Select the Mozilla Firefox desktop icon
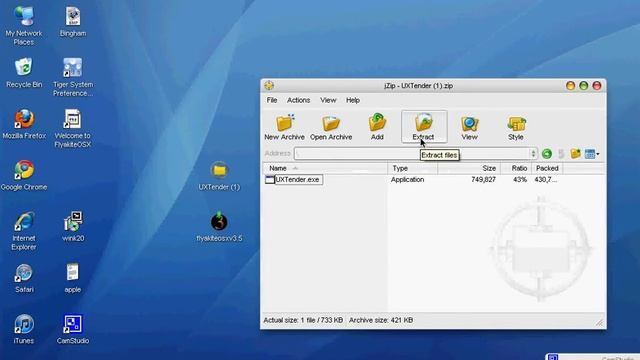640x360 pixels. (24, 124)
